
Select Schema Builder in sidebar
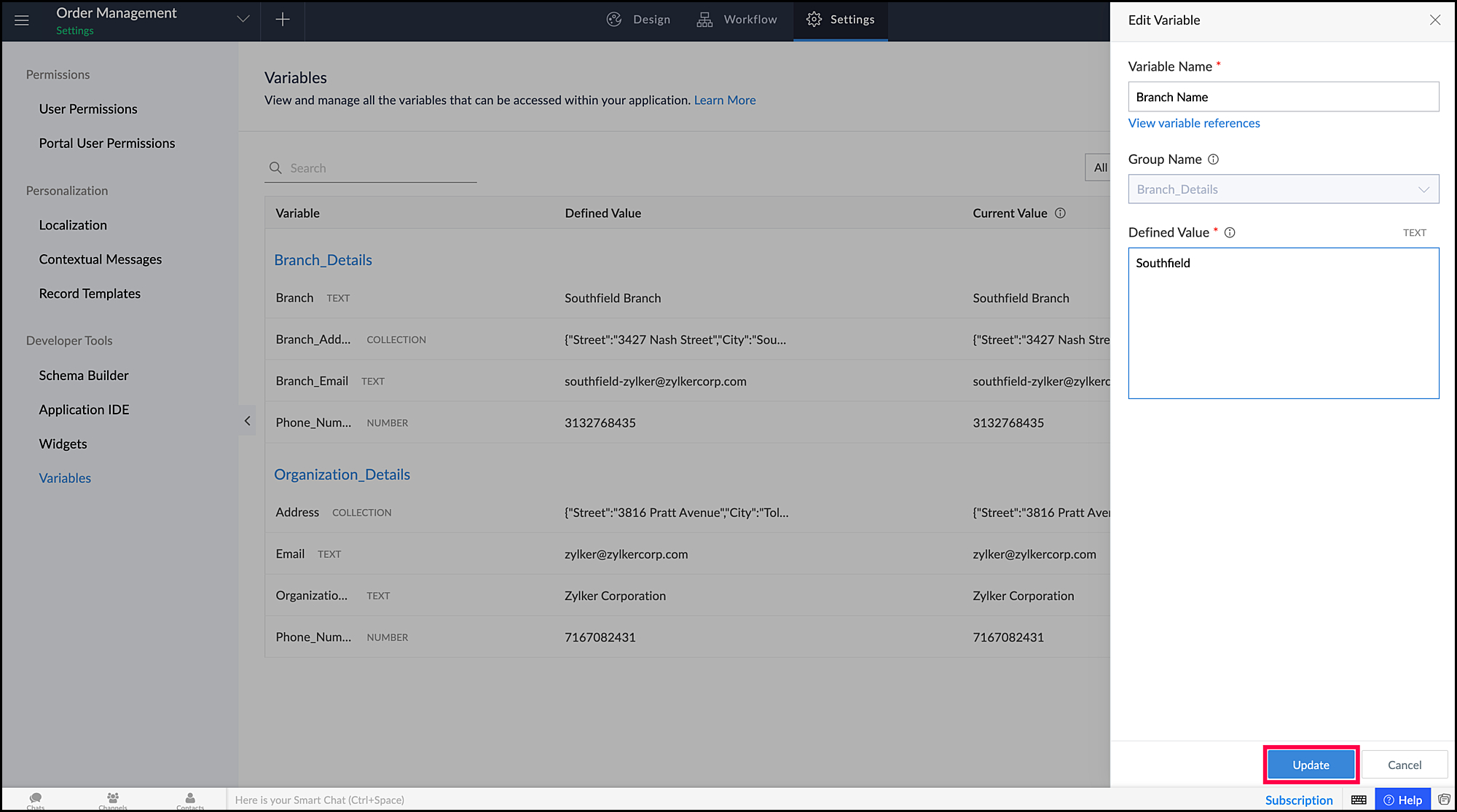click(x=84, y=376)
